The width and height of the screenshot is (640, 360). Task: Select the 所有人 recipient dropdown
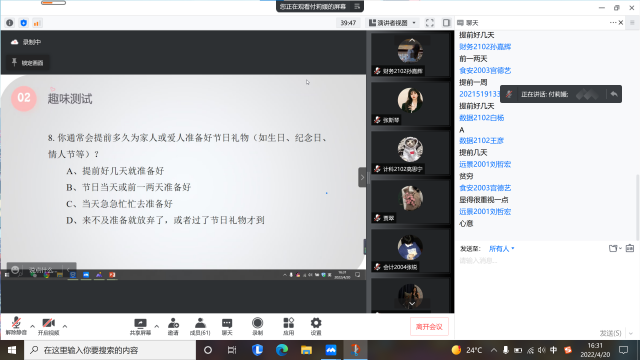point(502,249)
